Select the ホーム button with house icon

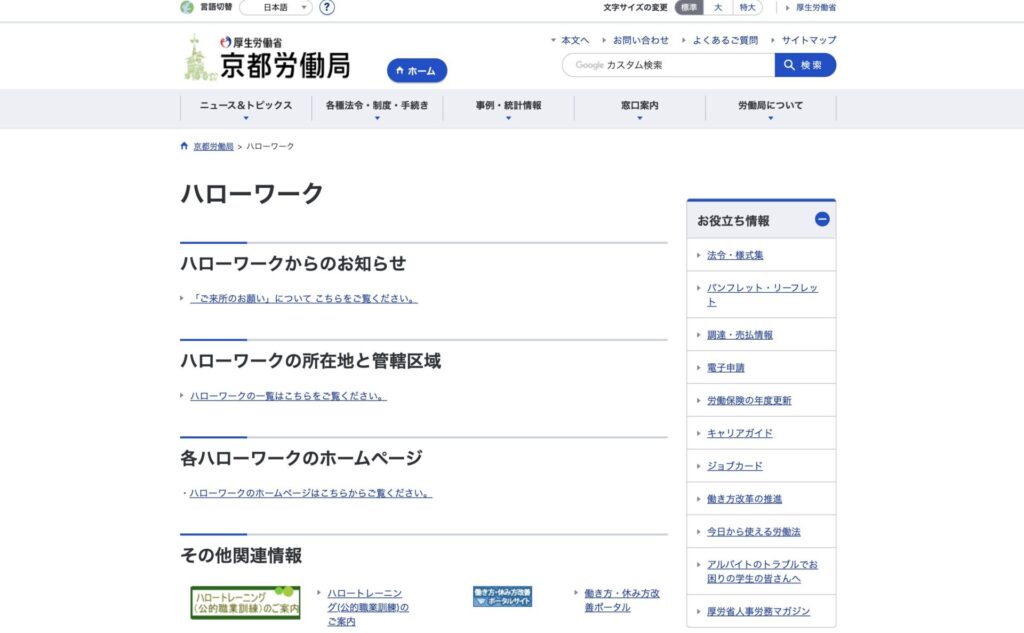(x=416, y=71)
